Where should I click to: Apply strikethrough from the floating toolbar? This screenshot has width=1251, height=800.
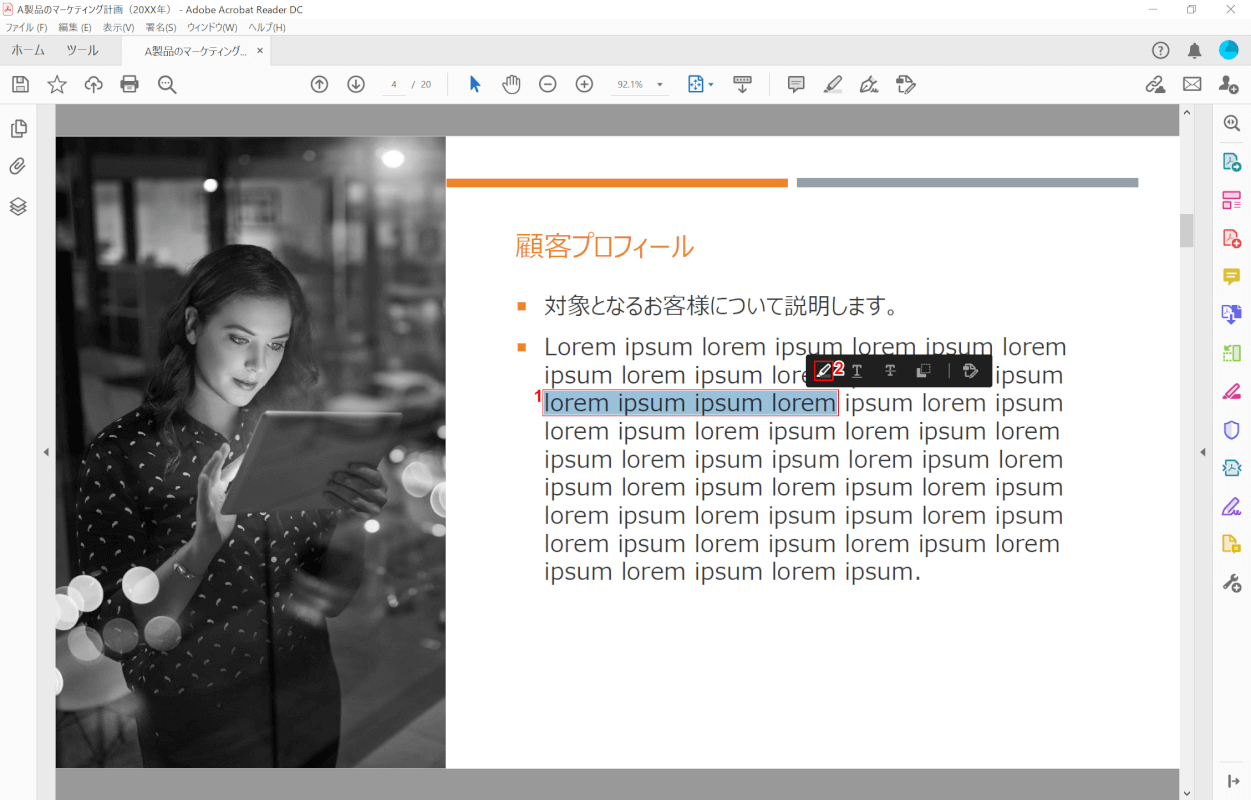890,371
